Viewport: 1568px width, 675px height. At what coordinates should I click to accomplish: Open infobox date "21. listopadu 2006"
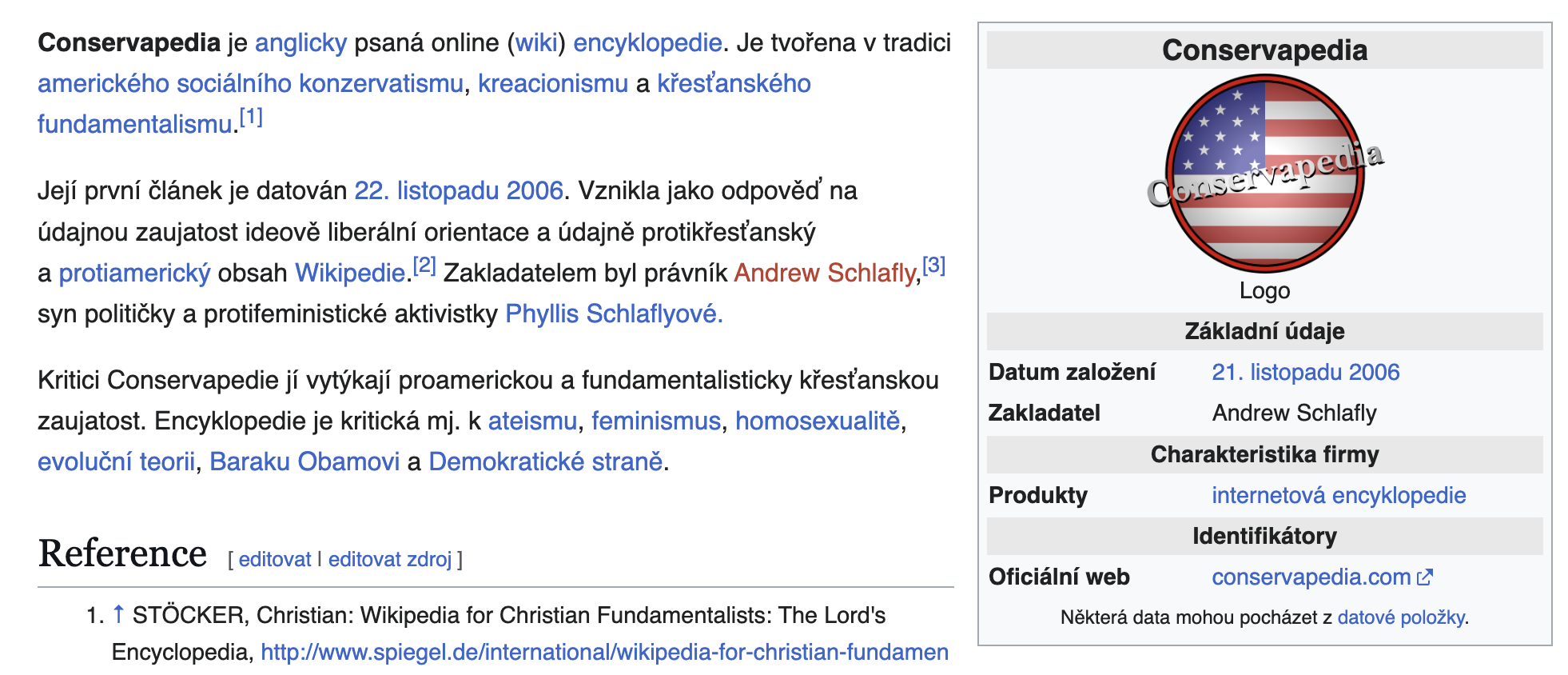click(1305, 372)
